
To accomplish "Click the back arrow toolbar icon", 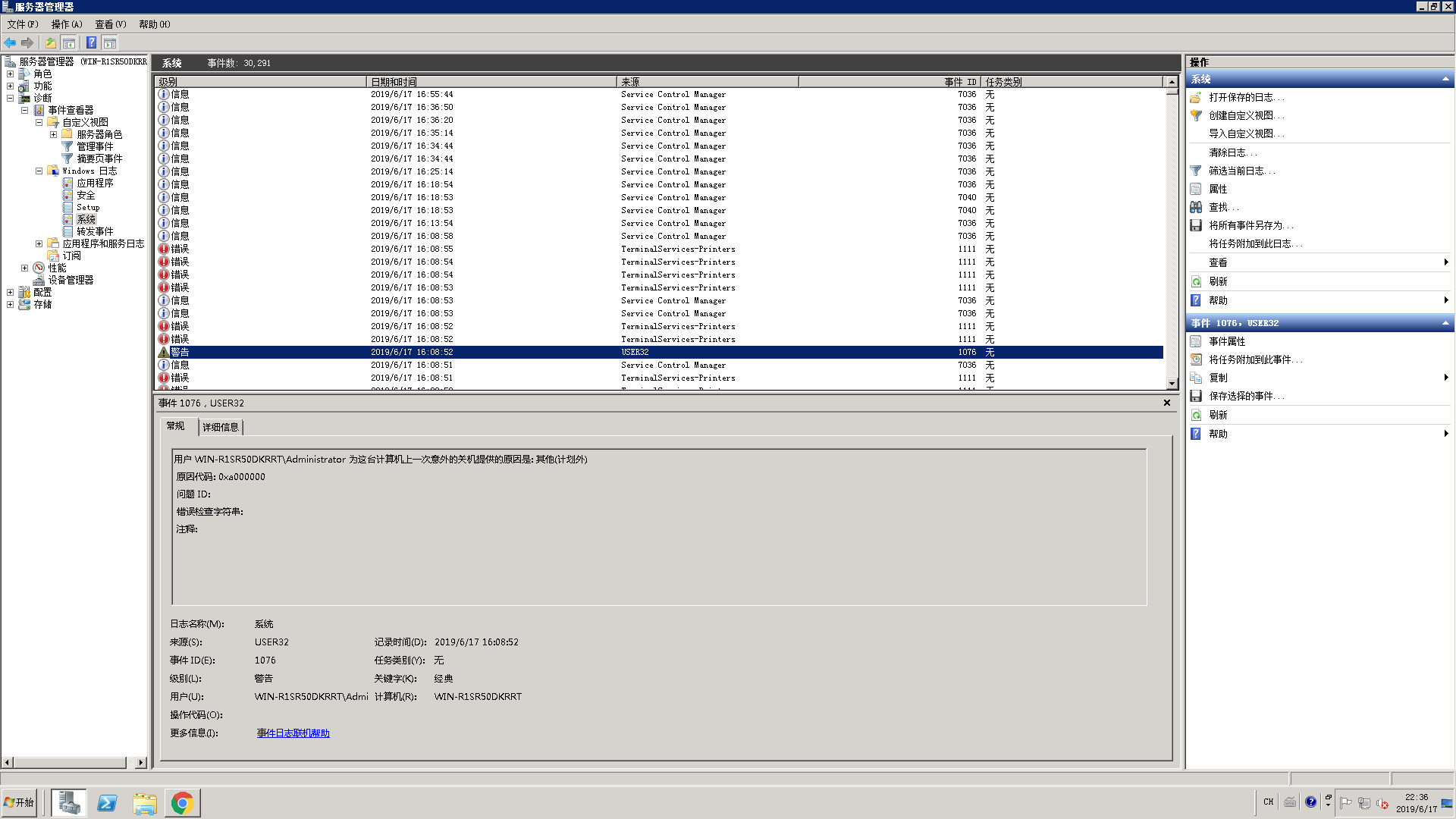I will coord(10,42).
